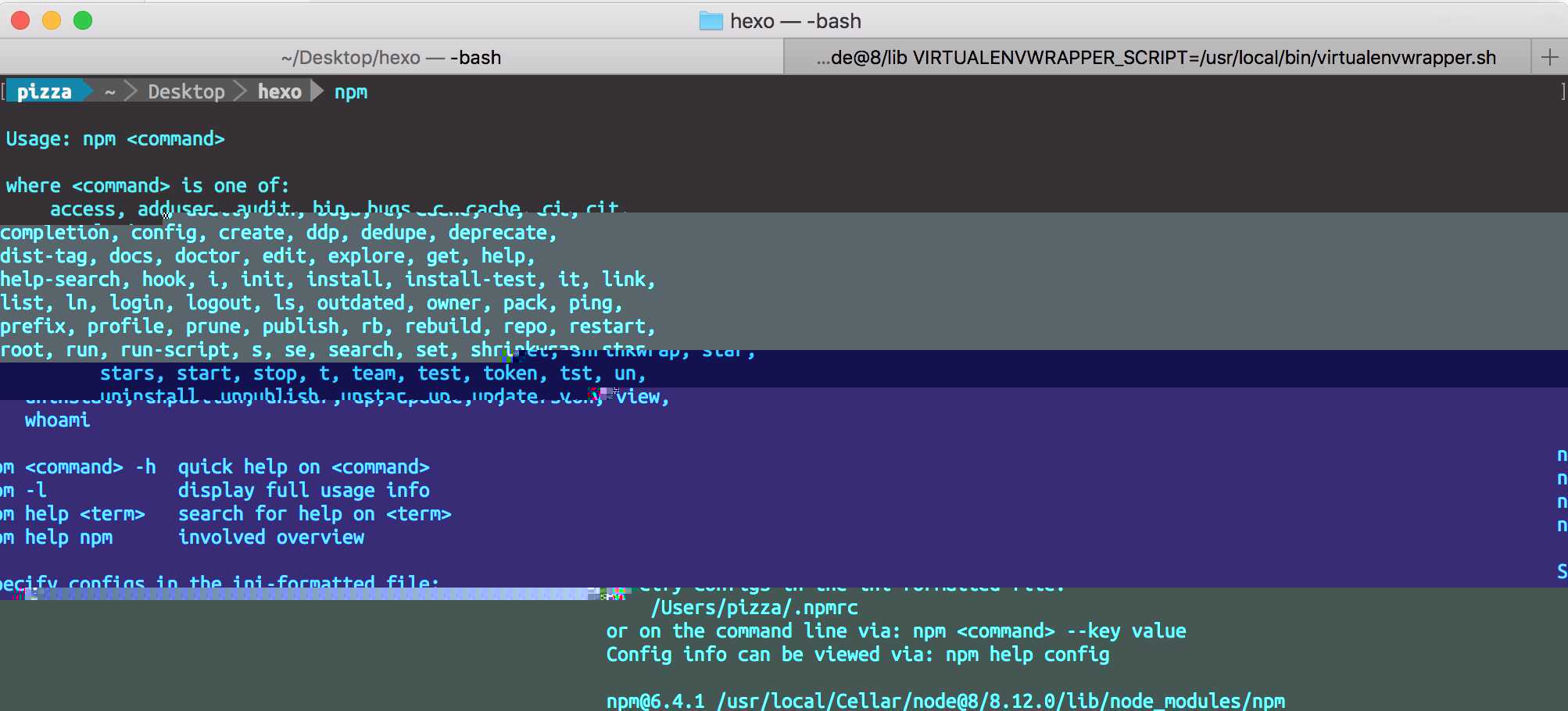Click 'dist-tag,' in the command list

pos(48,256)
